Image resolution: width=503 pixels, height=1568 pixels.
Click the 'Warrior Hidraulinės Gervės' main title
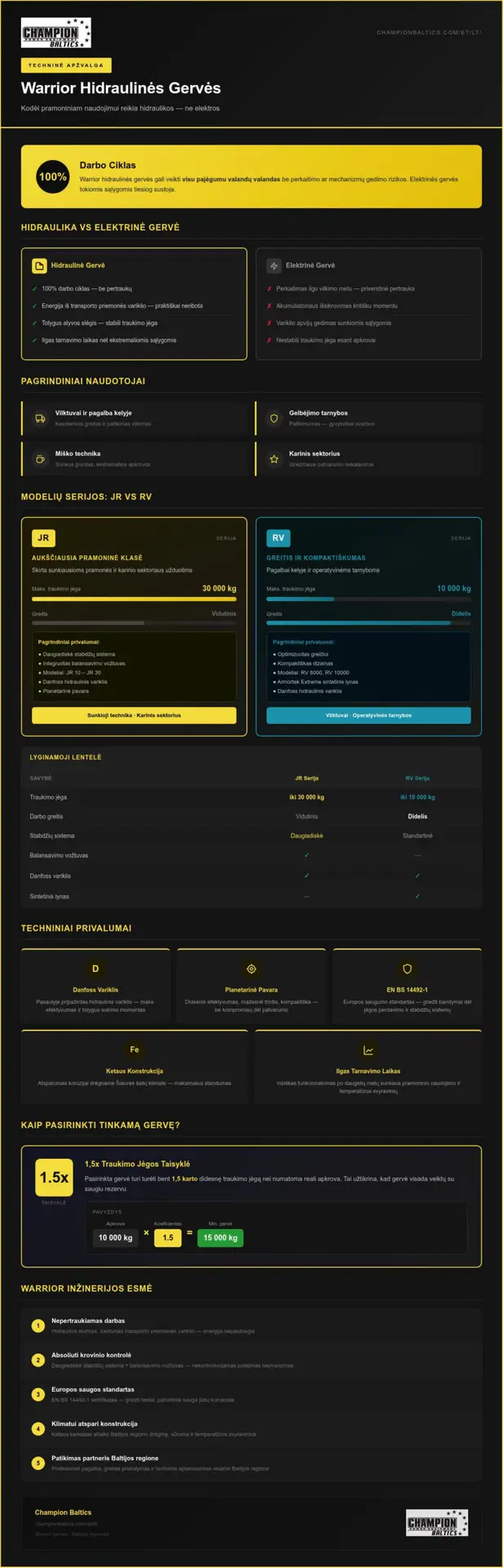click(121, 88)
